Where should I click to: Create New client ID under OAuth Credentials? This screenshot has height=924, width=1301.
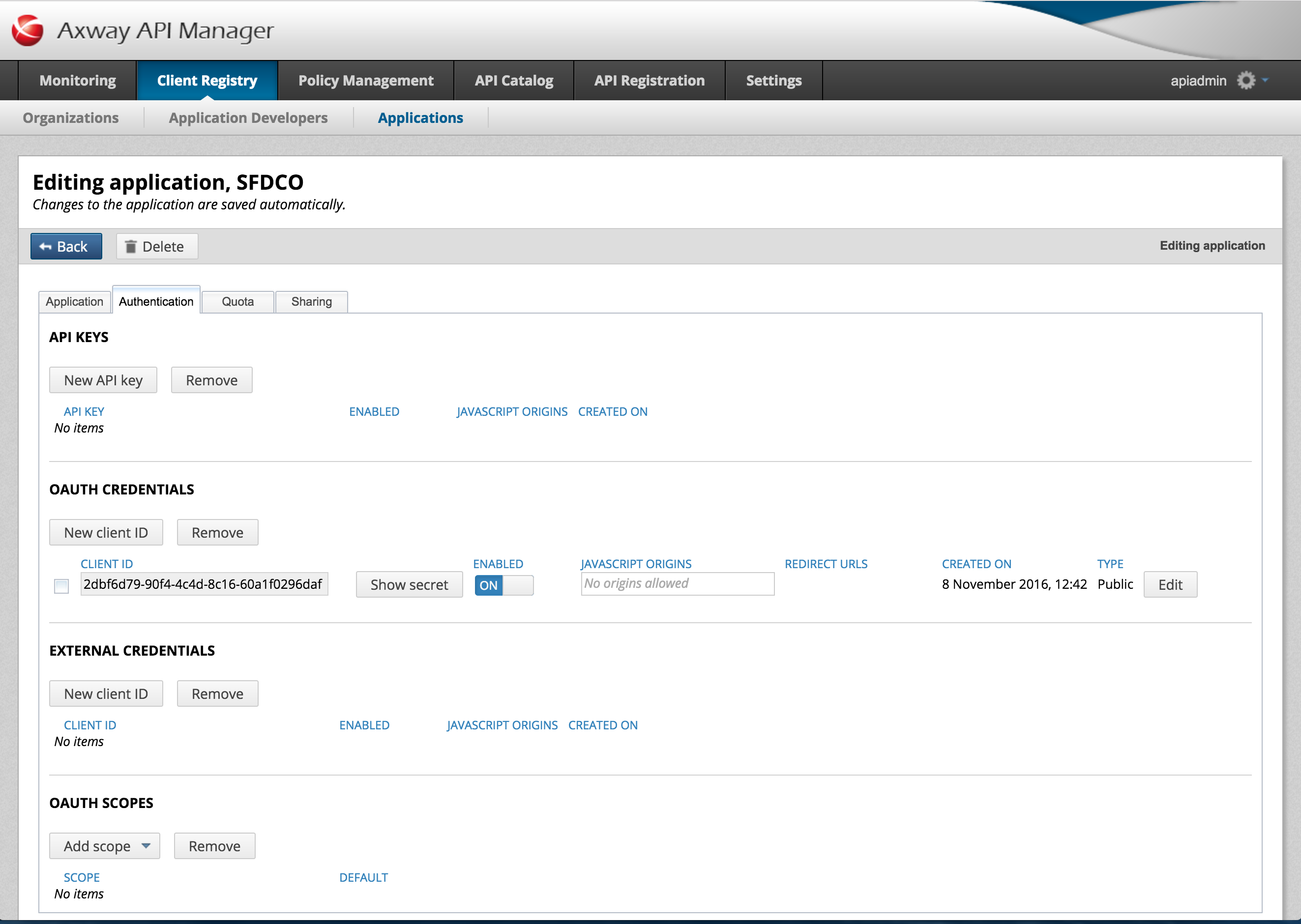coord(106,533)
